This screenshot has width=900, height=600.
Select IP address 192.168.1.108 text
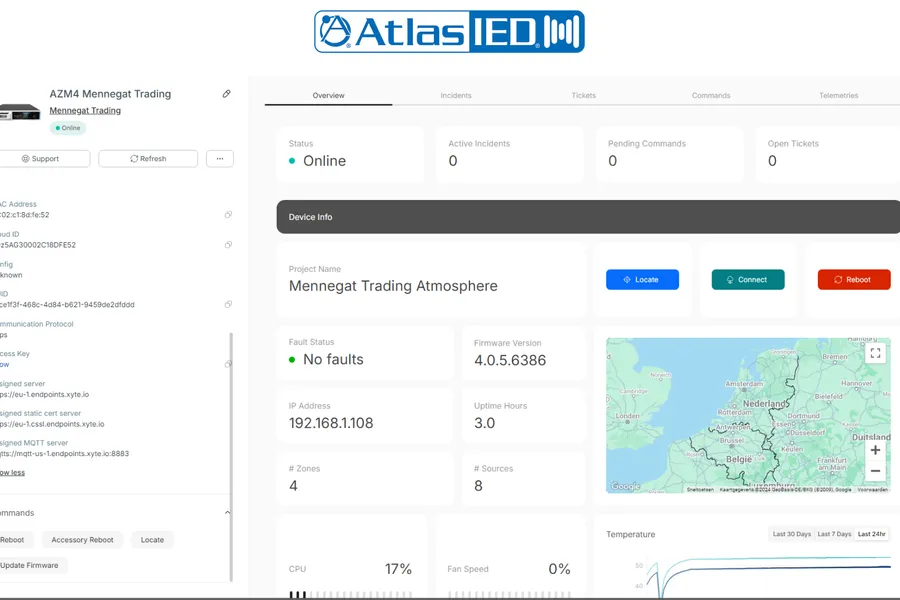[x=331, y=423]
